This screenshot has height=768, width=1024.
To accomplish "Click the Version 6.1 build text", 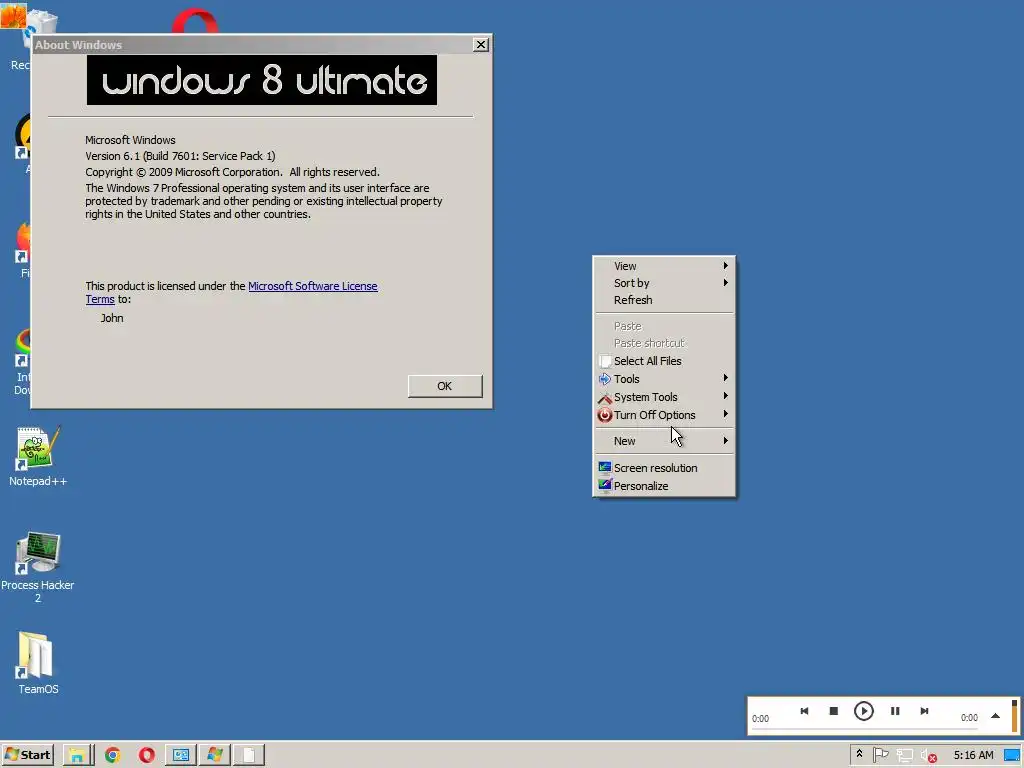I will pos(180,156).
